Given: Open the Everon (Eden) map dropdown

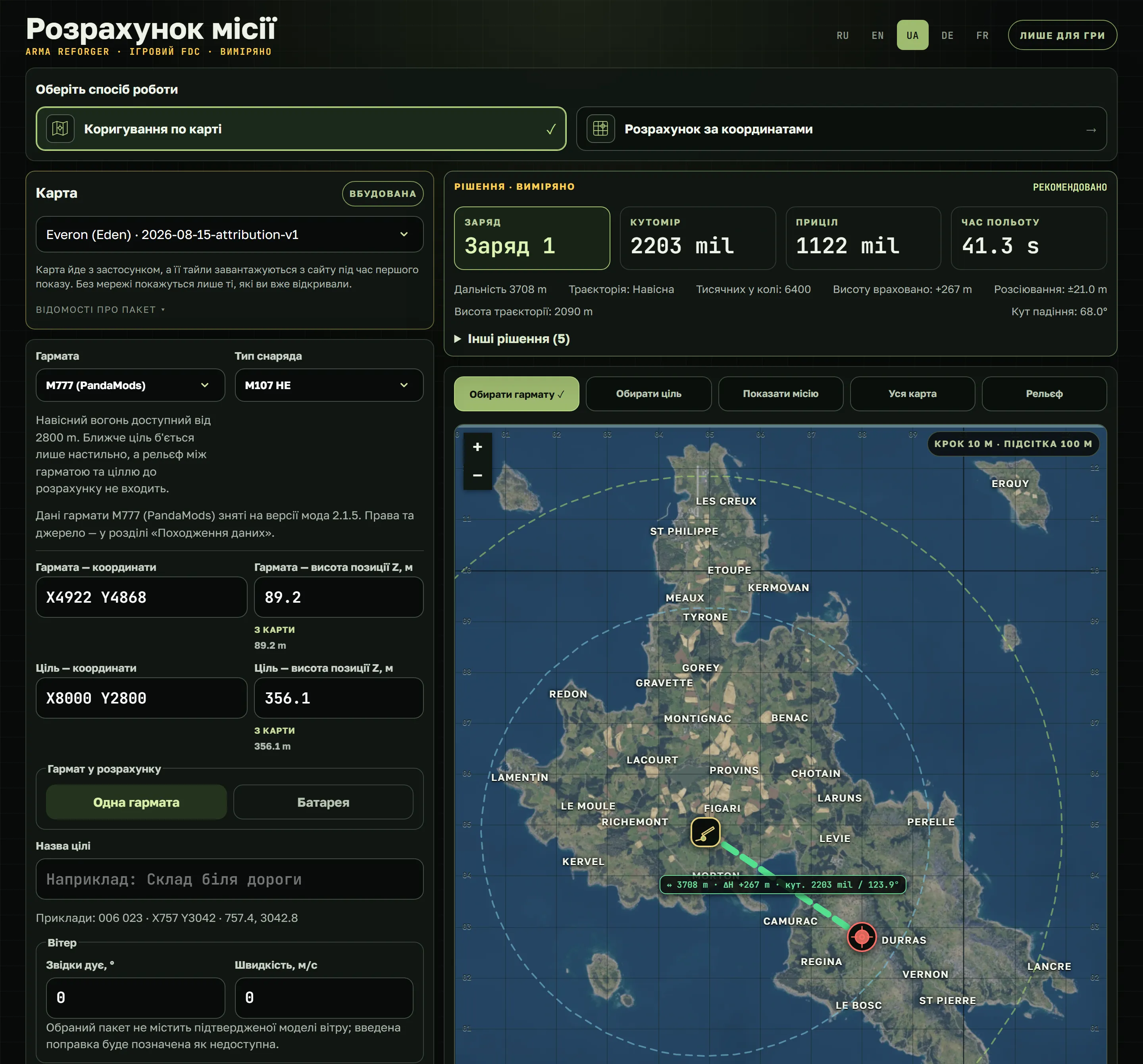Looking at the screenshot, I should click(x=229, y=234).
